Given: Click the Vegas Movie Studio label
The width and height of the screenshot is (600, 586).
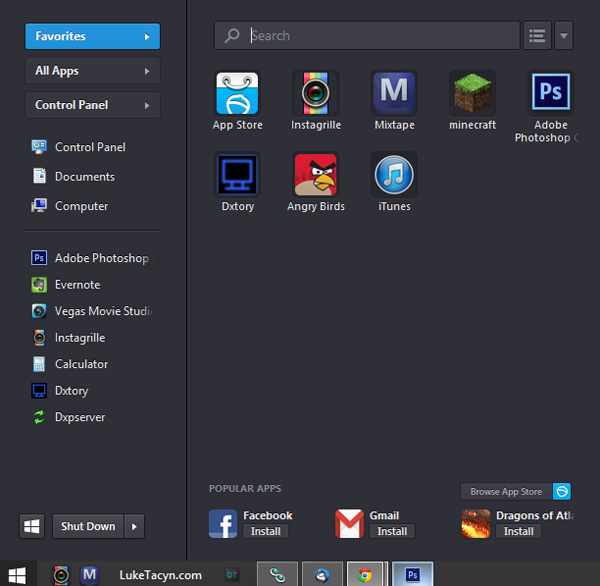Looking at the screenshot, I should pos(104,311).
